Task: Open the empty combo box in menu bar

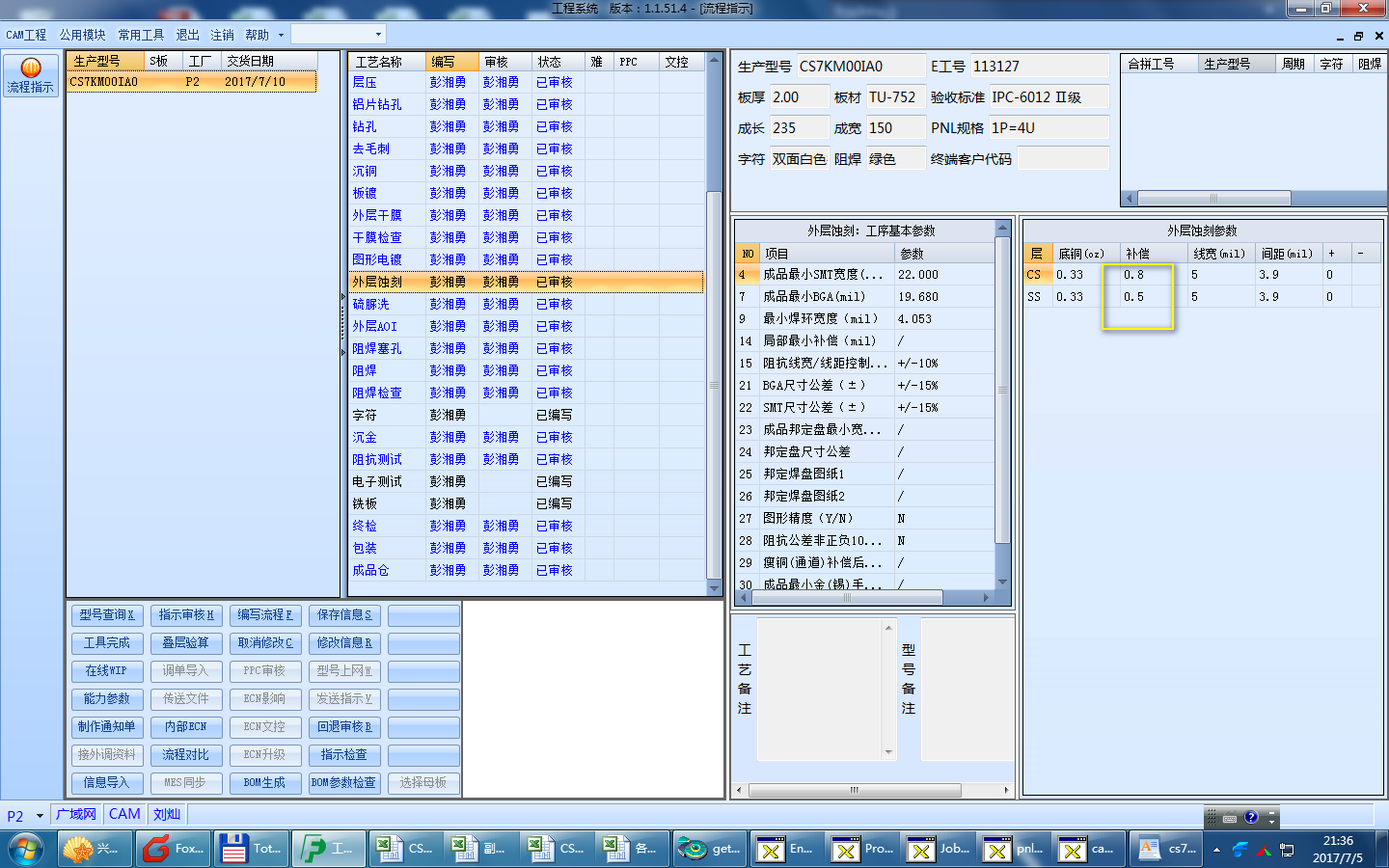Action: coord(339,35)
